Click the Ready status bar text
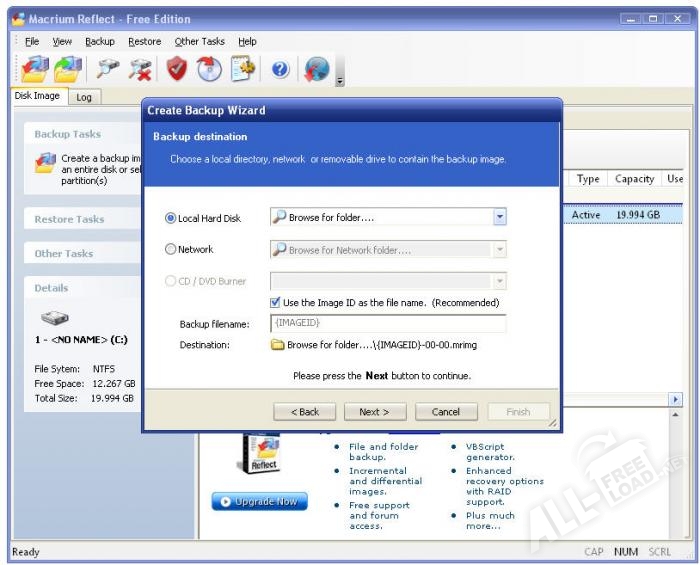 click(x=26, y=552)
